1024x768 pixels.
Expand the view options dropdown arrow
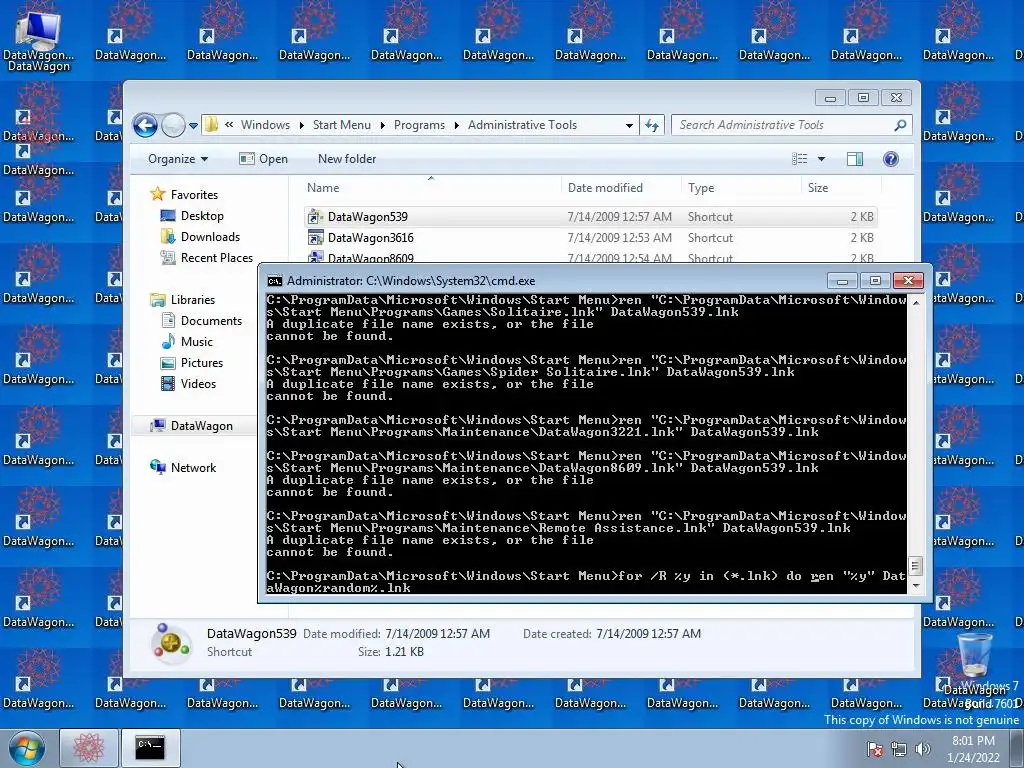coord(822,159)
